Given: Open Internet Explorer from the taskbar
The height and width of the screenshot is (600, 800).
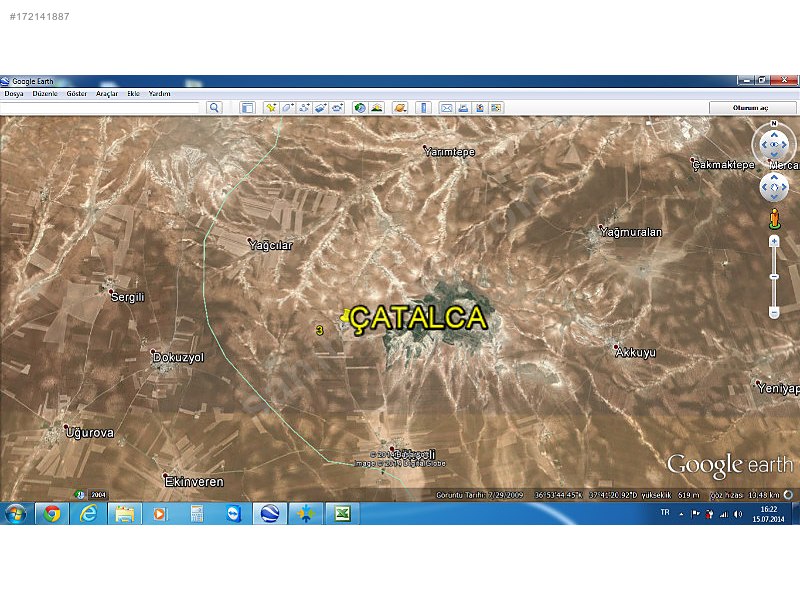Looking at the screenshot, I should tap(88, 514).
